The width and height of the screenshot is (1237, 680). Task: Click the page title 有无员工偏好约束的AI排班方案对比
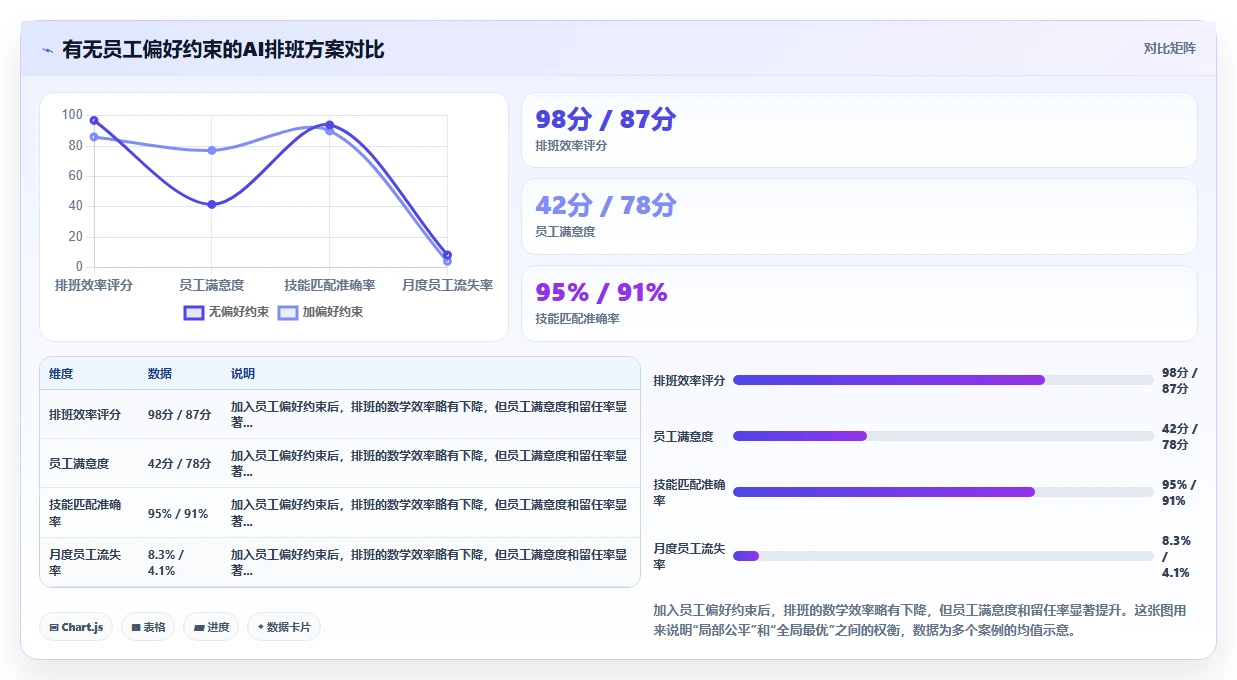click(x=223, y=50)
